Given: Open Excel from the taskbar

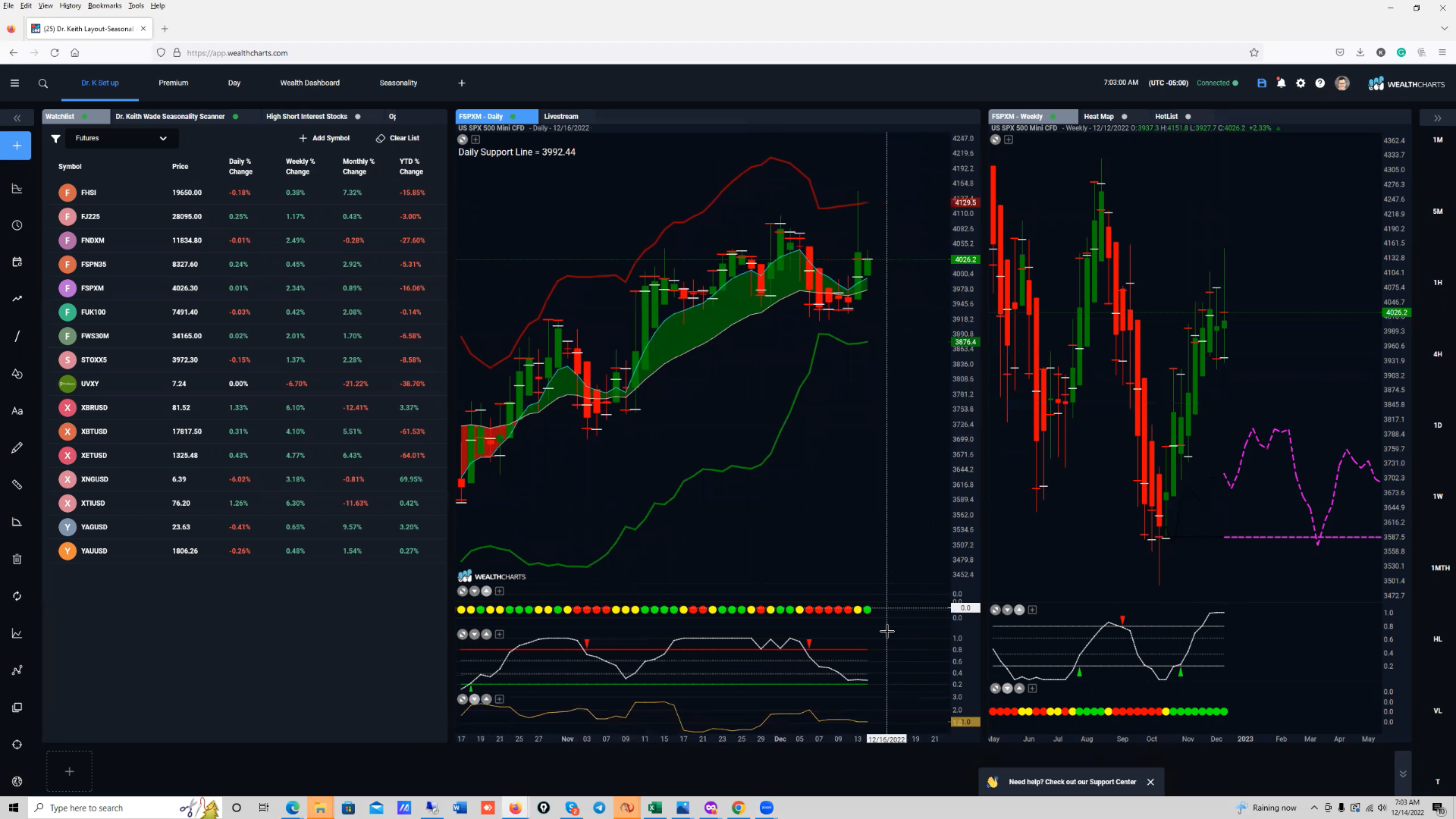Looking at the screenshot, I should 655,808.
